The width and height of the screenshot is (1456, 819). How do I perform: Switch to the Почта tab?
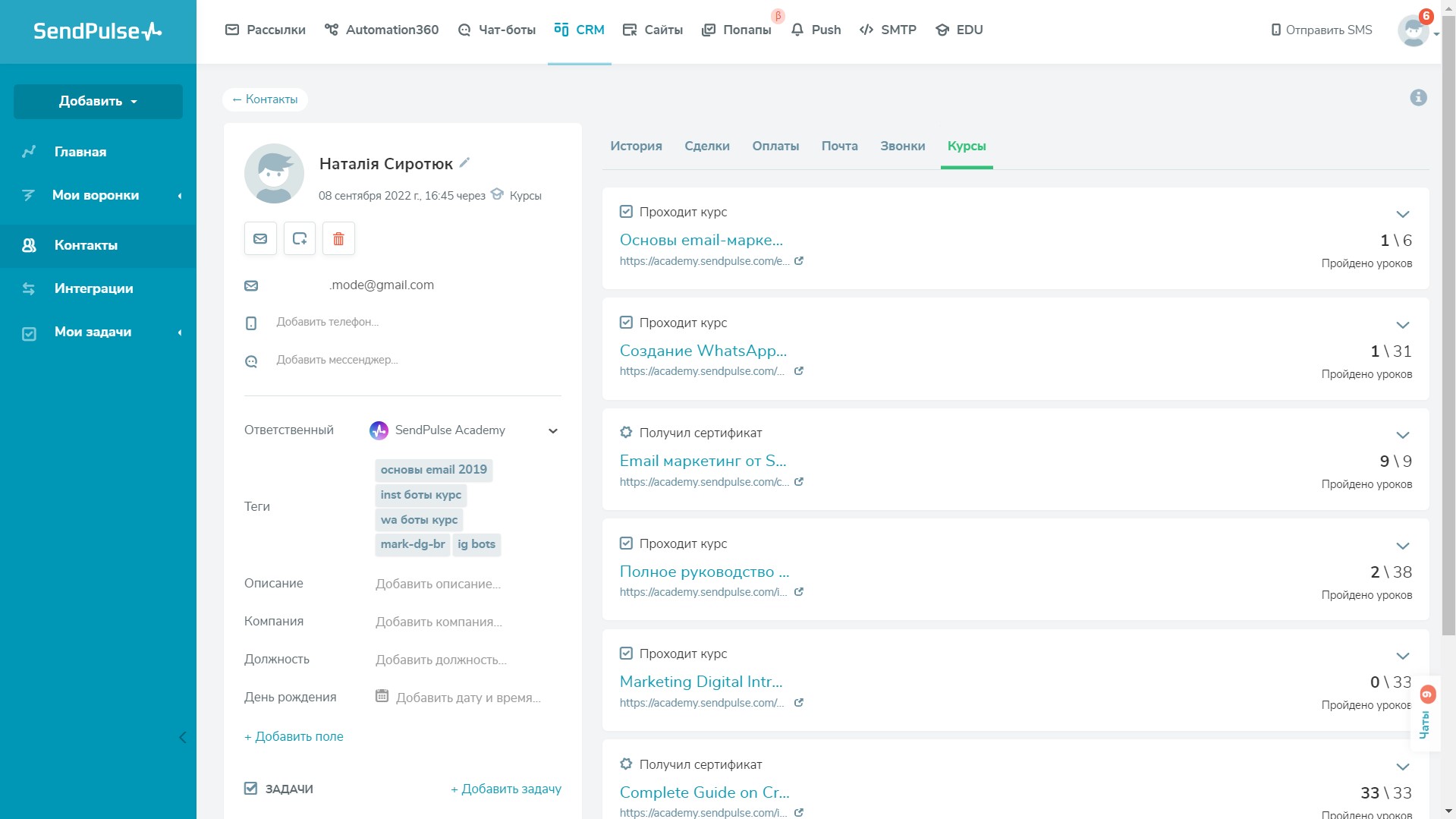[x=839, y=146]
